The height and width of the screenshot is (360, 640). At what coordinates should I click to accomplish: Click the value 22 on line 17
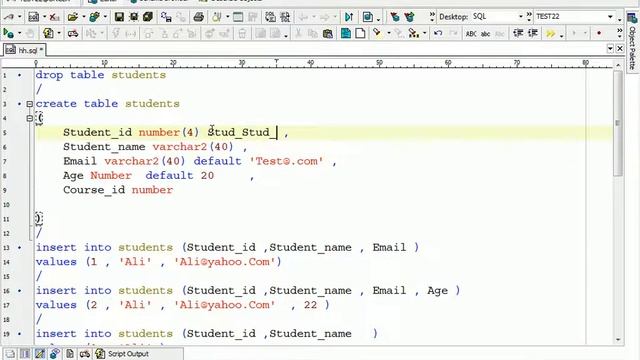[310, 305]
